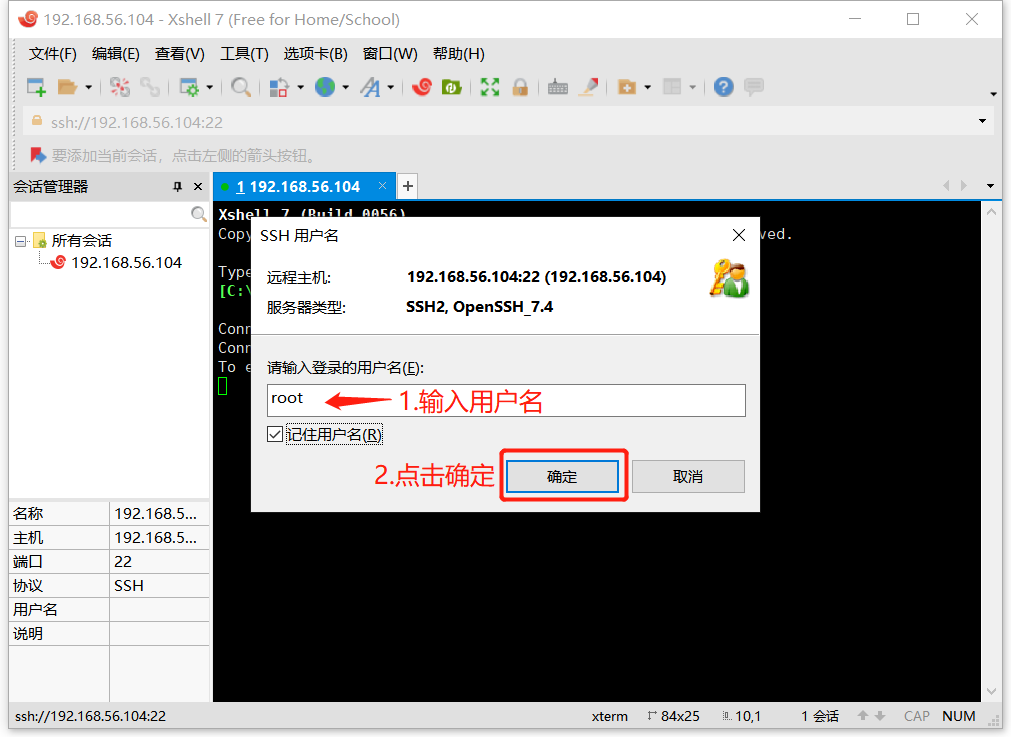The image size is (1011, 737).
Task: Open session properties via the gear icon
Action: (188, 87)
